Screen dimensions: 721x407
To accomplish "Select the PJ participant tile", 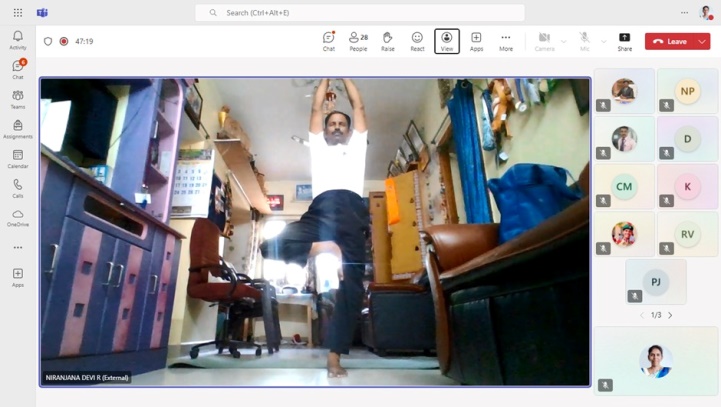I will [656, 282].
